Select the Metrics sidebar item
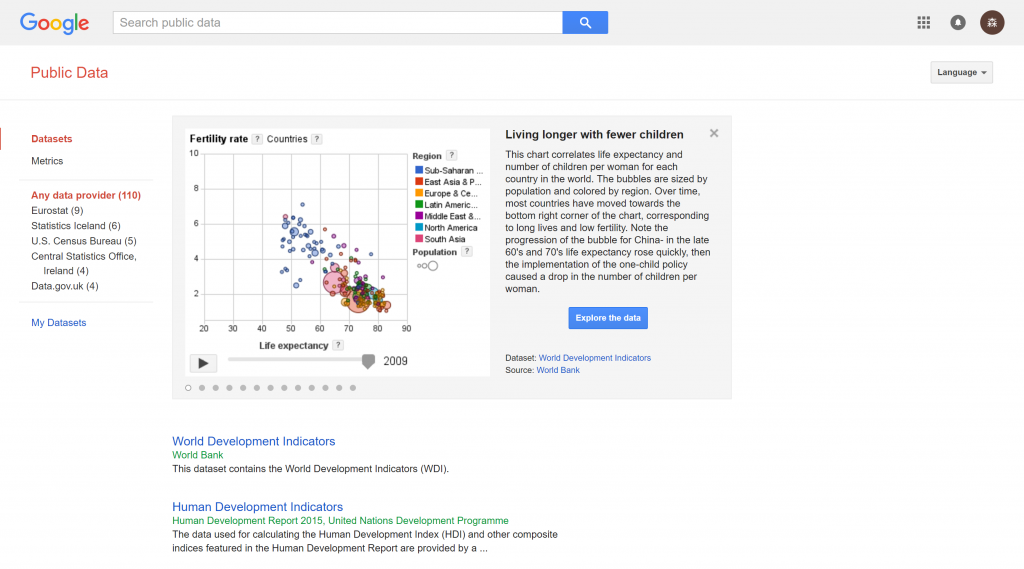The width and height of the screenshot is (1024, 569). click(x=47, y=161)
